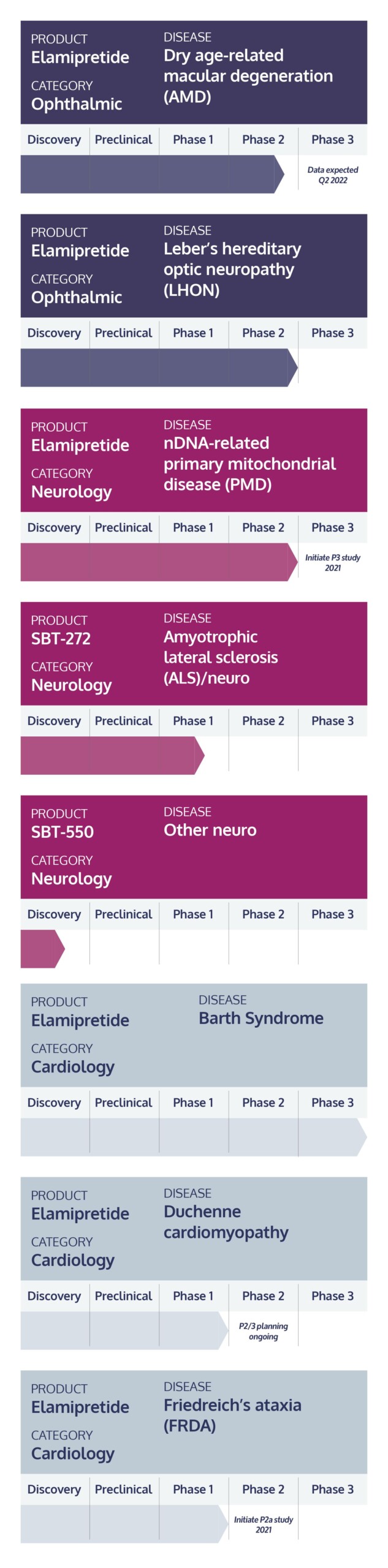Select Discovery label under LHON card
388x1568 pixels.
pyautogui.click(x=54, y=333)
